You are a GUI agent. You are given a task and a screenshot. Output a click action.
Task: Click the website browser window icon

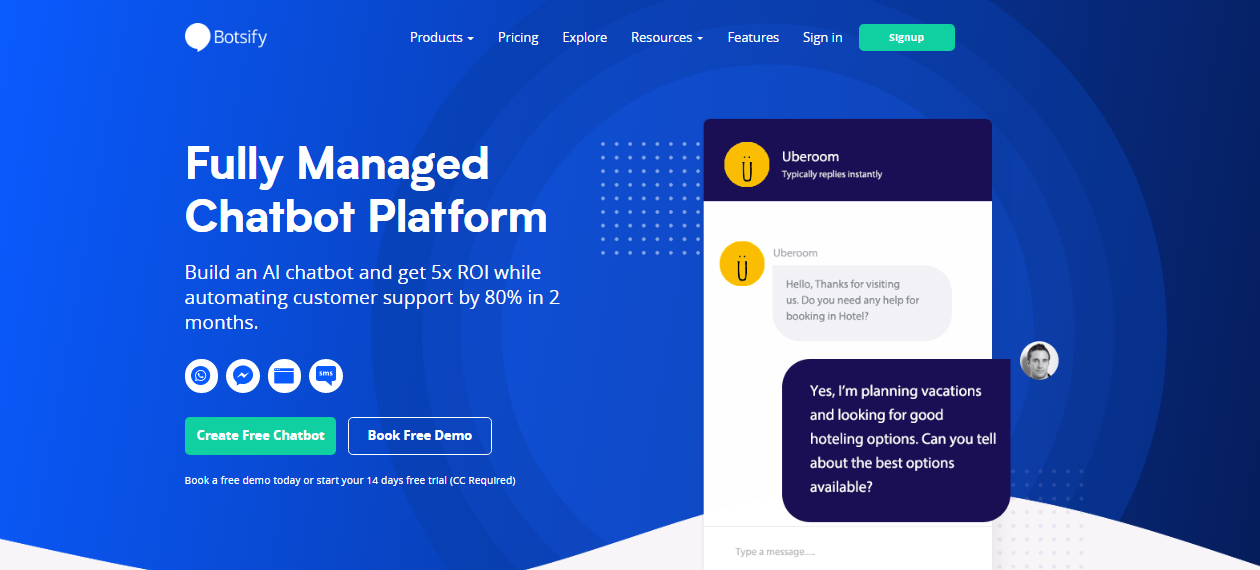[284, 376]
